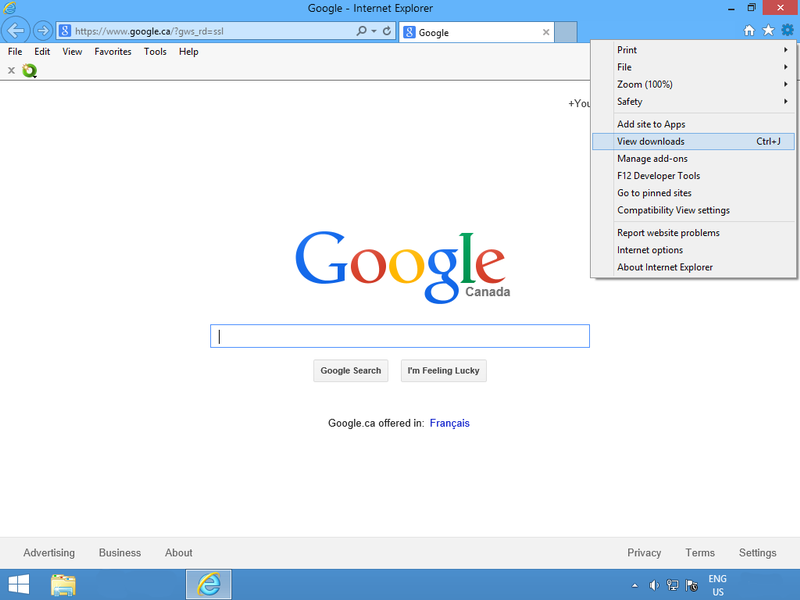Click the Français language link
The width and height of the screenshot is (800, 600).
449,423
